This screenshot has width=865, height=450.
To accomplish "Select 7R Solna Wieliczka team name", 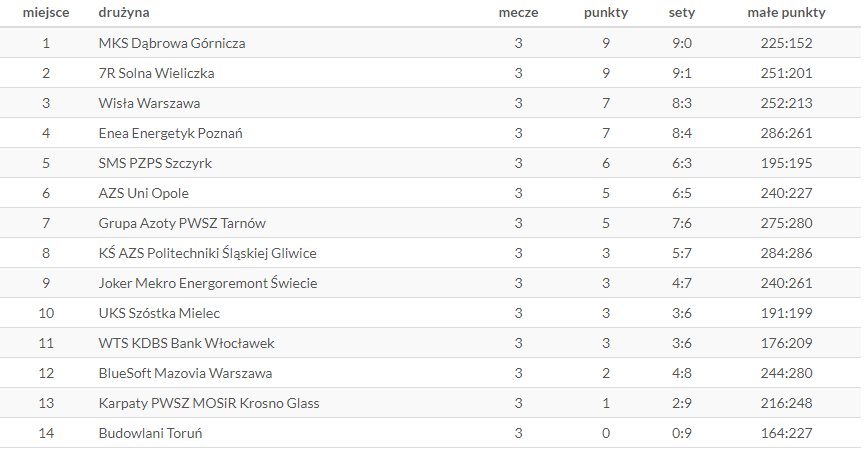I will pyautogui.click(x=156, y=73).
